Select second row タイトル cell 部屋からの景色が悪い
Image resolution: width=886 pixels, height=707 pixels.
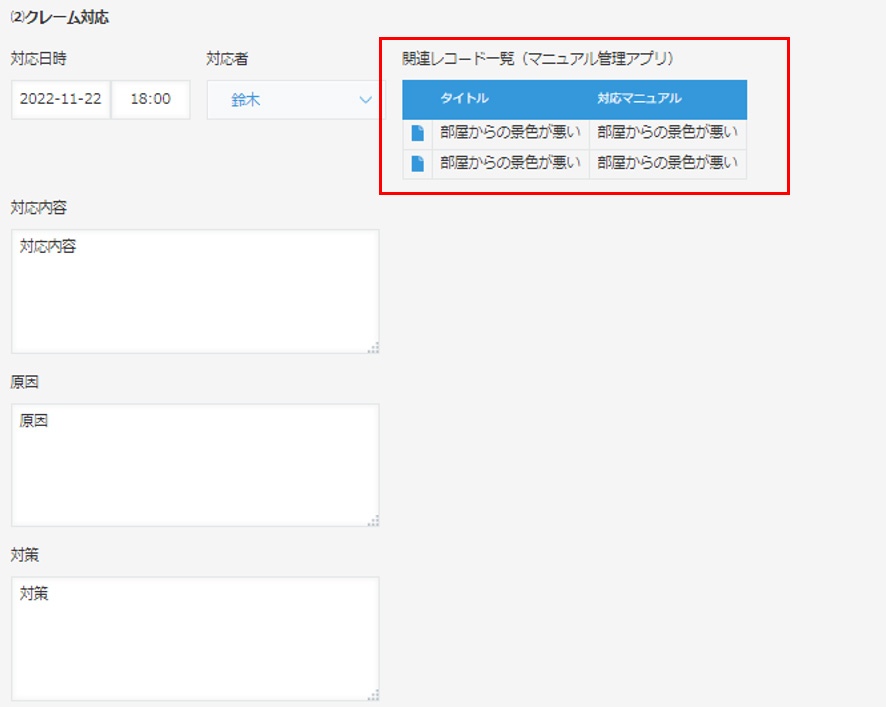(x=510, y=163)
